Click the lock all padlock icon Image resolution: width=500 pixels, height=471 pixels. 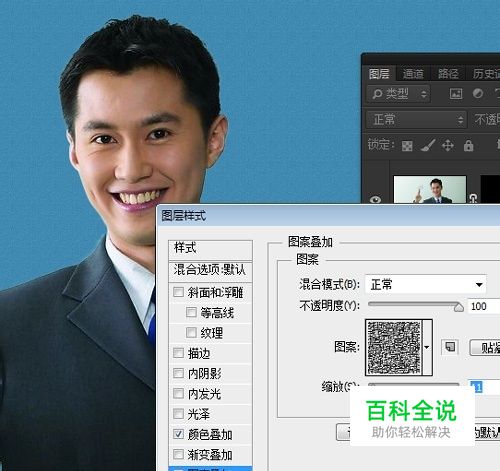[x=468, y=145]
